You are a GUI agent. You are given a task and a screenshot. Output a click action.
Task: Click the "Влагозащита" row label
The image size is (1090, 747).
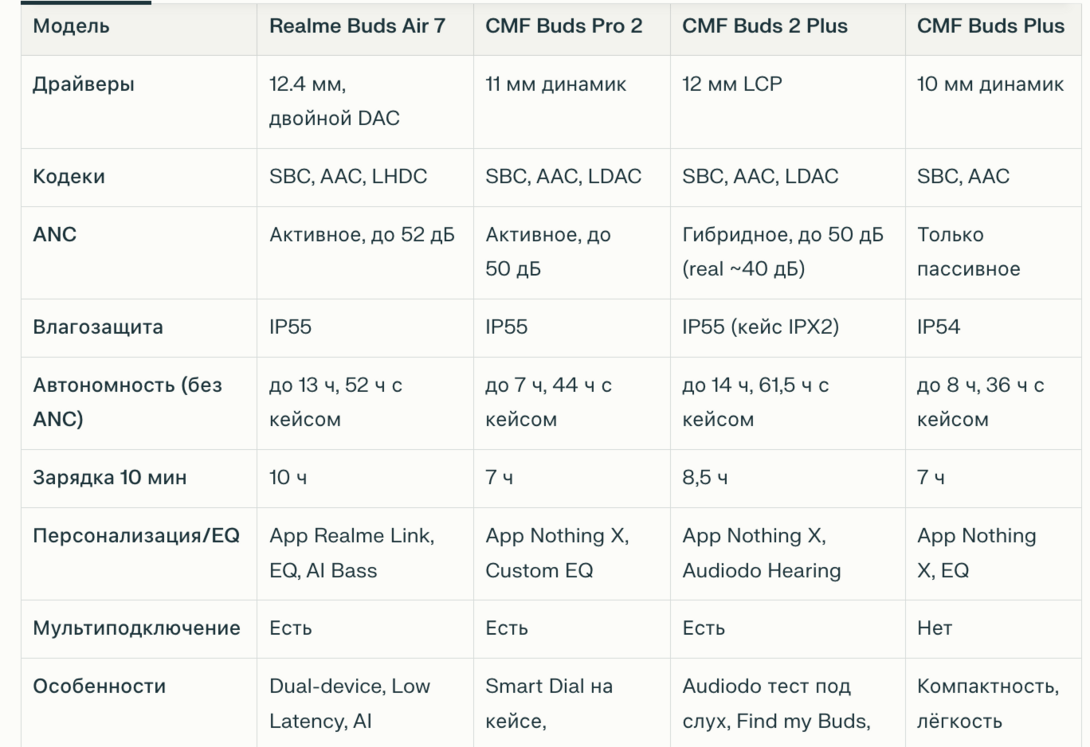click(x=97, y=327)
